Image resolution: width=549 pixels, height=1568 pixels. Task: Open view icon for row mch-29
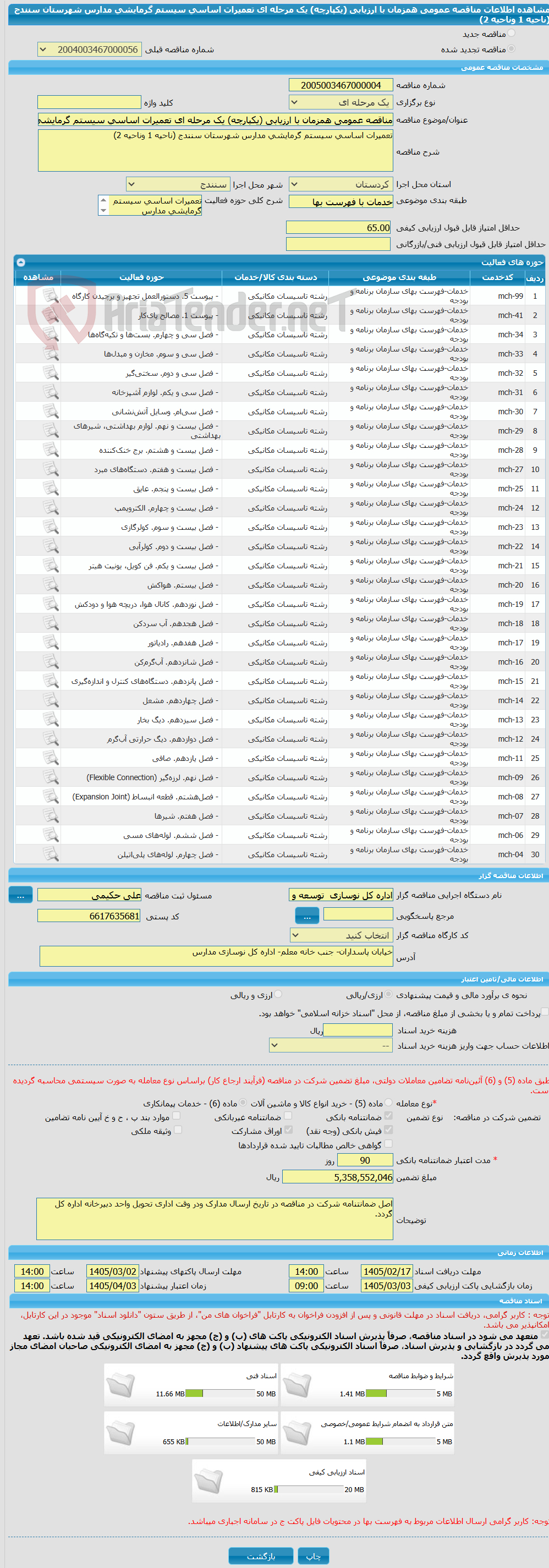51,431
